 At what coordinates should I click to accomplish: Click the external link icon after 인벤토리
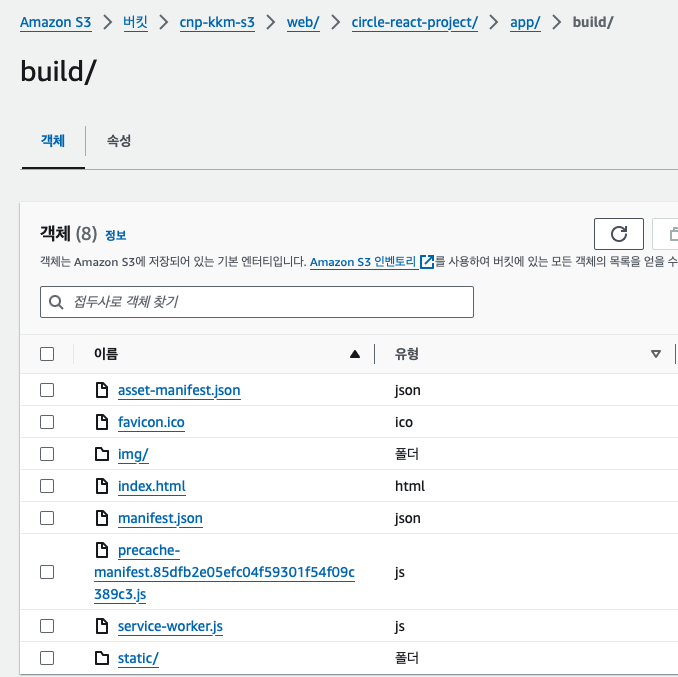[427, 262]
